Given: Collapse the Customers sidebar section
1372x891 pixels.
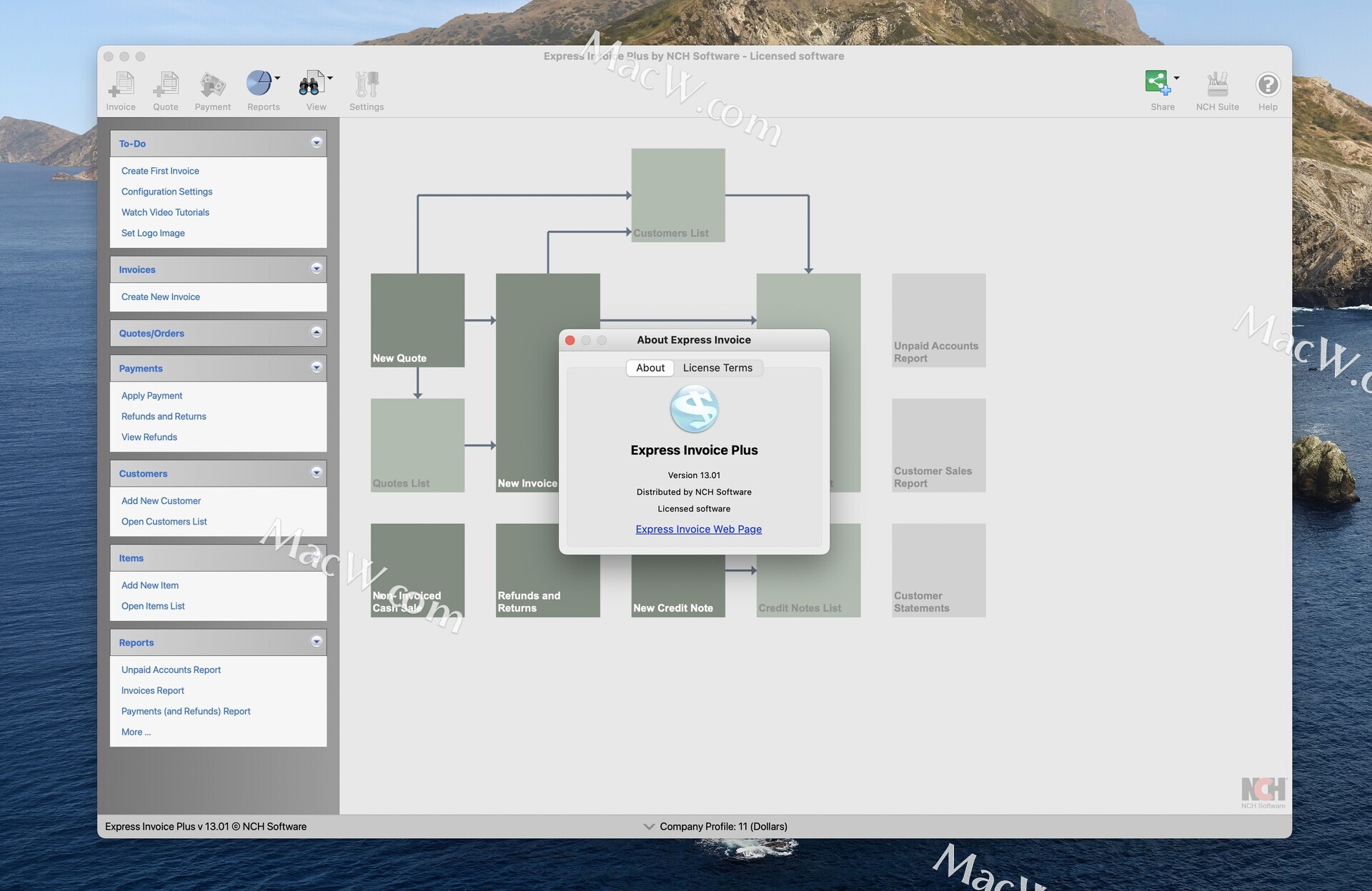Looking at the screenshot, I should (x=317, y=472).
